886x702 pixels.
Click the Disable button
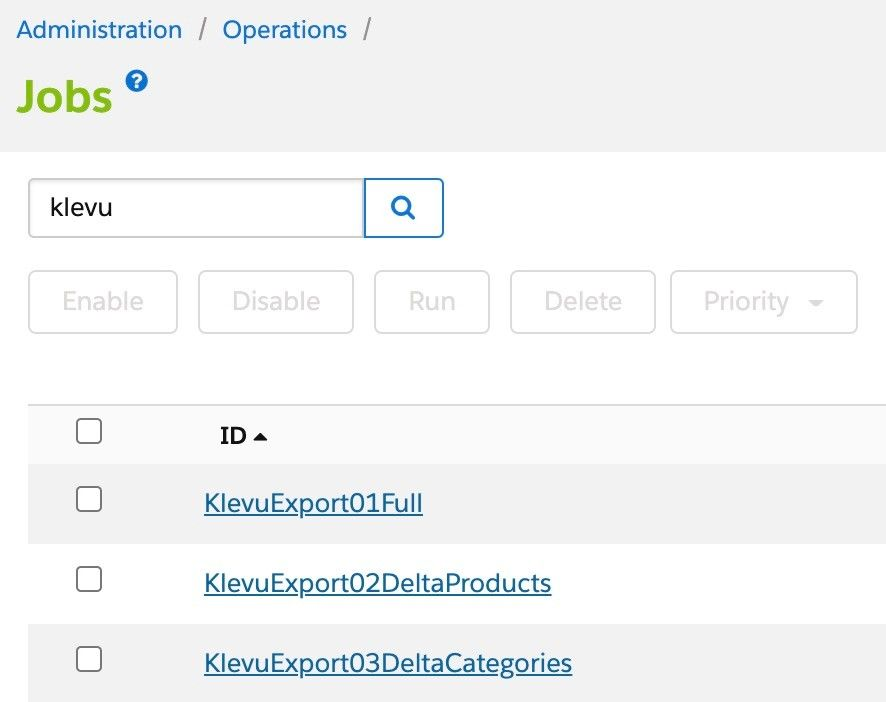(x=276, y=302)
